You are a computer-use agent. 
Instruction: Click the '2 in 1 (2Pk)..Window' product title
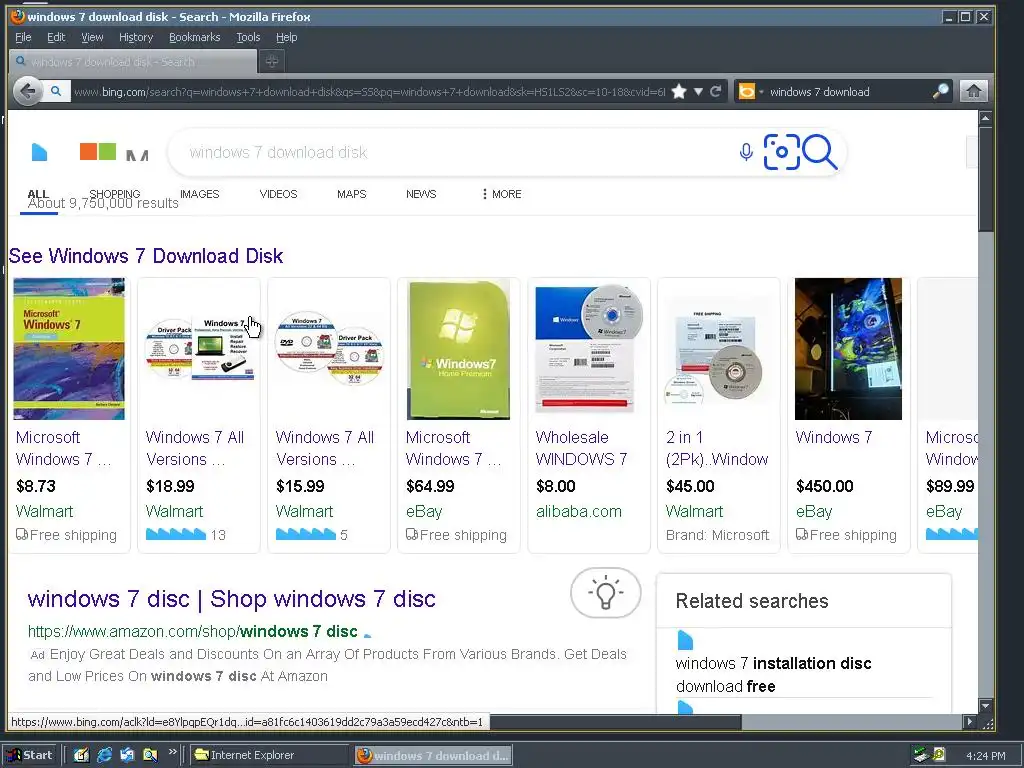click(717, 448)
